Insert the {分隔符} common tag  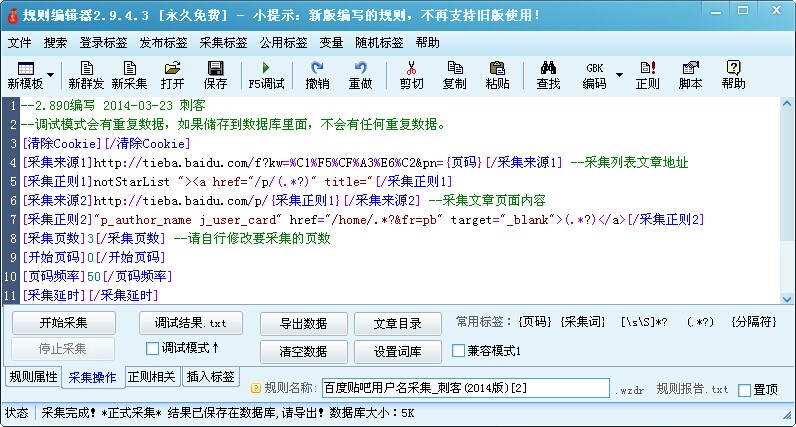coord(753,322)
